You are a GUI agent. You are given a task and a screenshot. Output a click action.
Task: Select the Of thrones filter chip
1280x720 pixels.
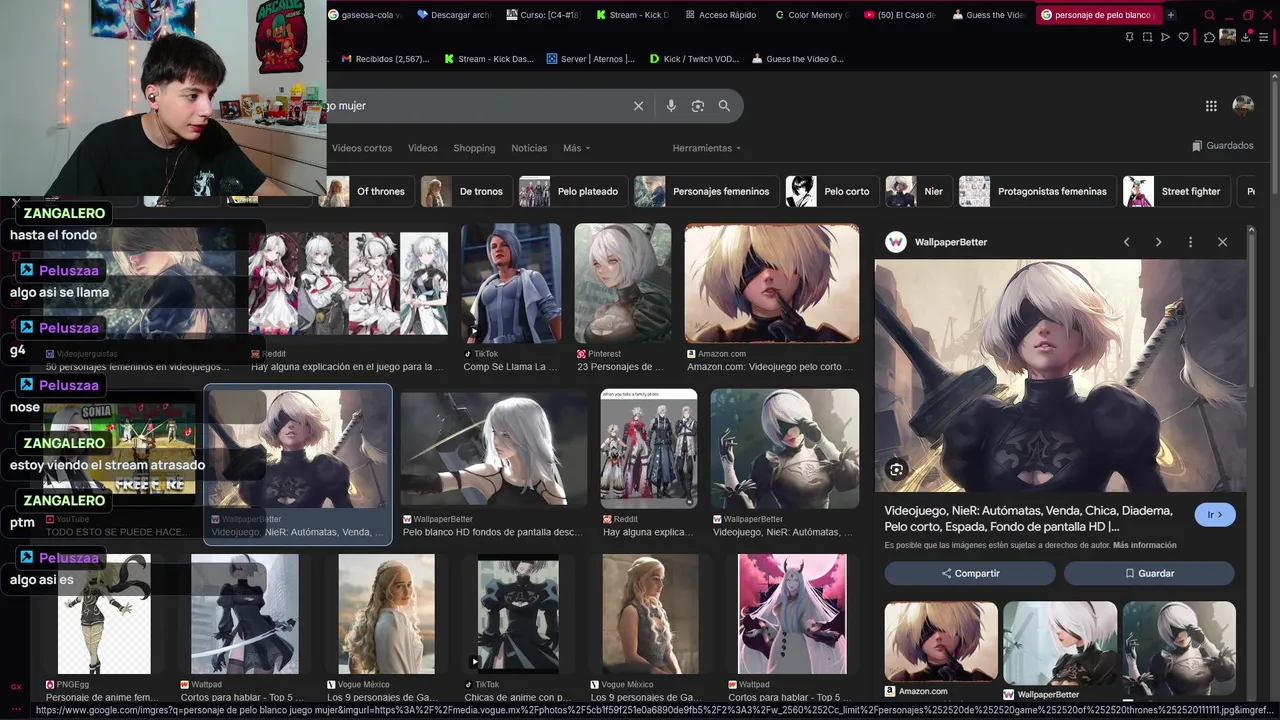tap(368, 191)
